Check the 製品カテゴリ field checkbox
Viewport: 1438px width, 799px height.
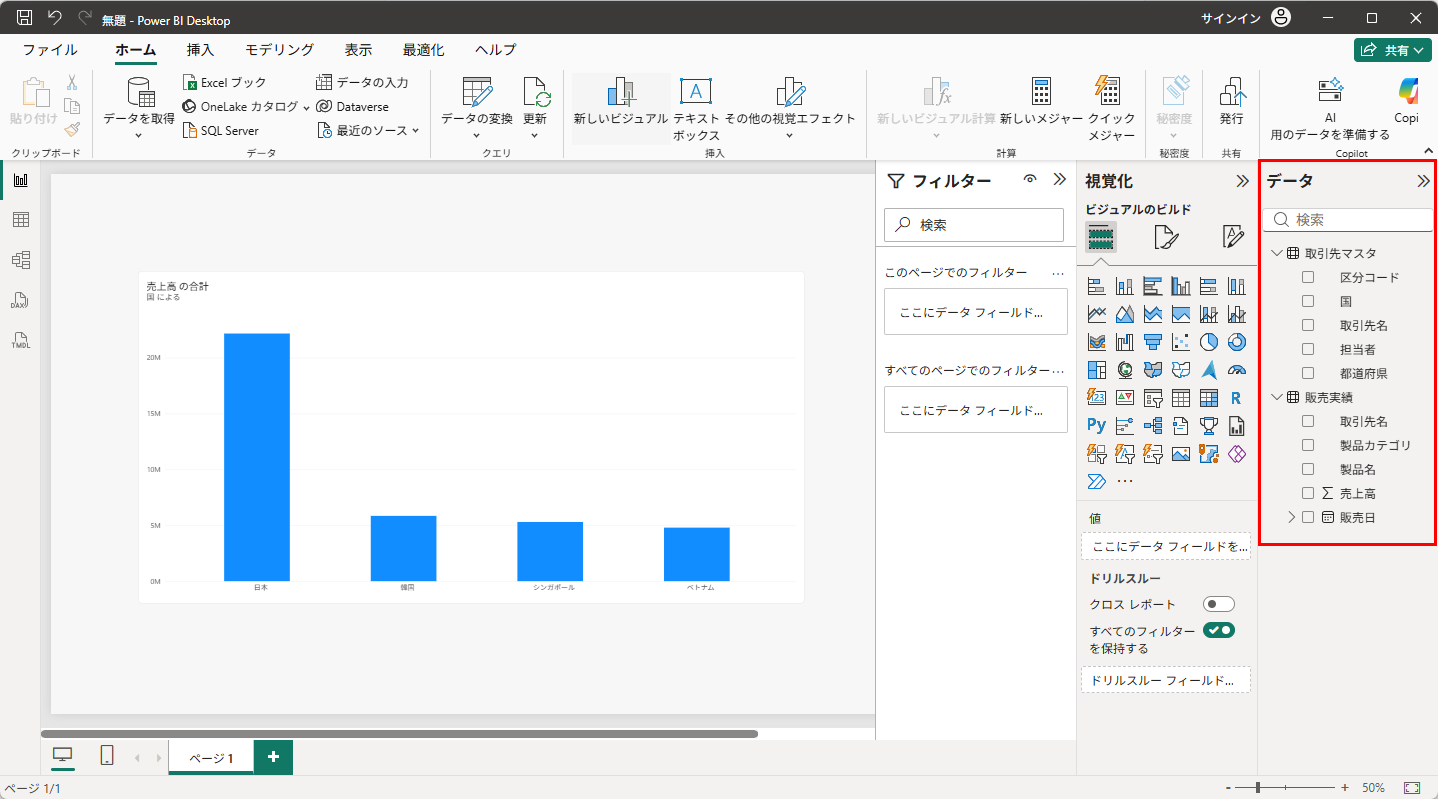point(1308,445)
